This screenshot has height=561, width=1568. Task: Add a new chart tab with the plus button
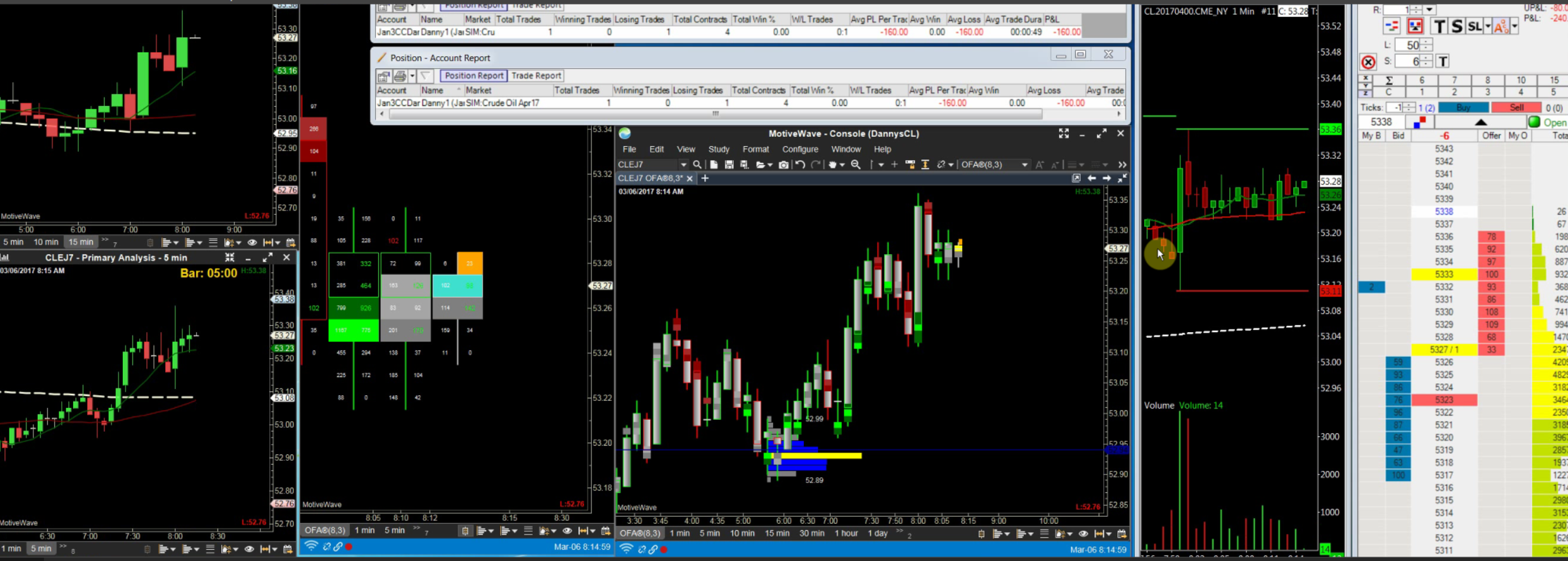705,178
